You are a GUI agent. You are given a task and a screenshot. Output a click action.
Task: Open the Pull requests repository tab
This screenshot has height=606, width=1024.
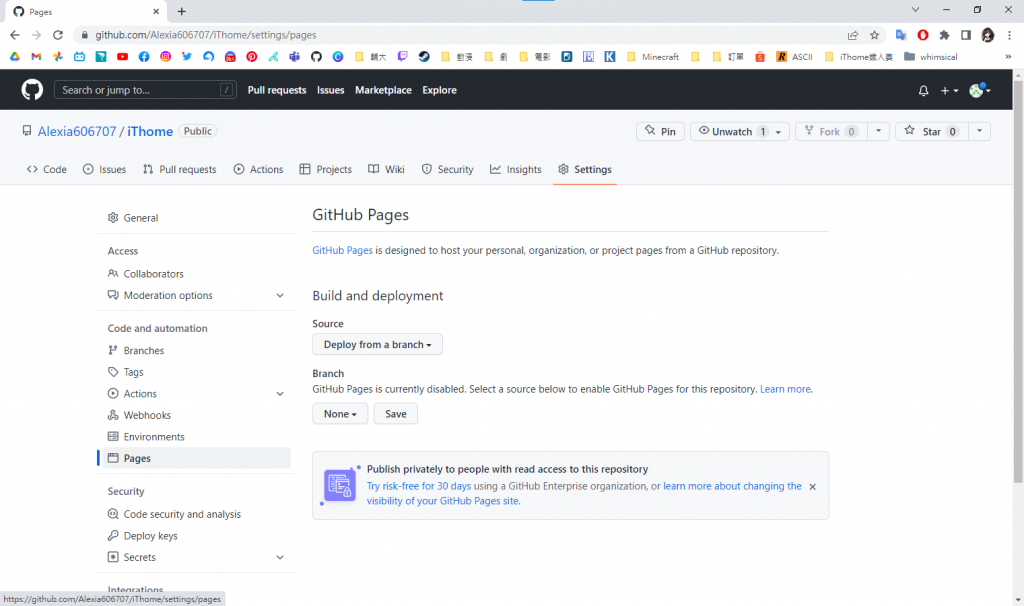(x=180, y=169)
